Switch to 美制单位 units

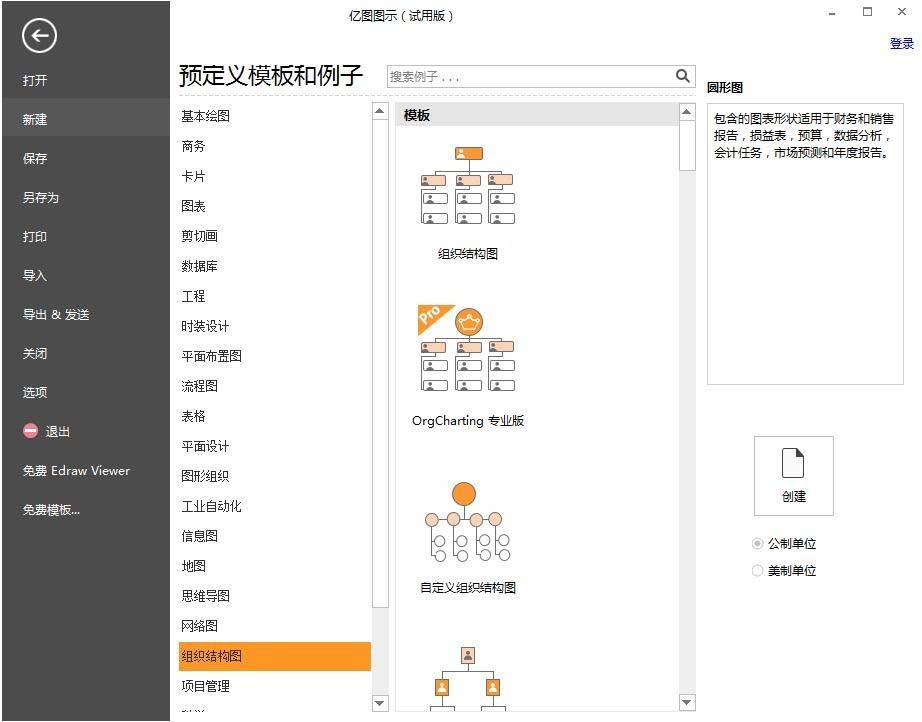point(758,570)
